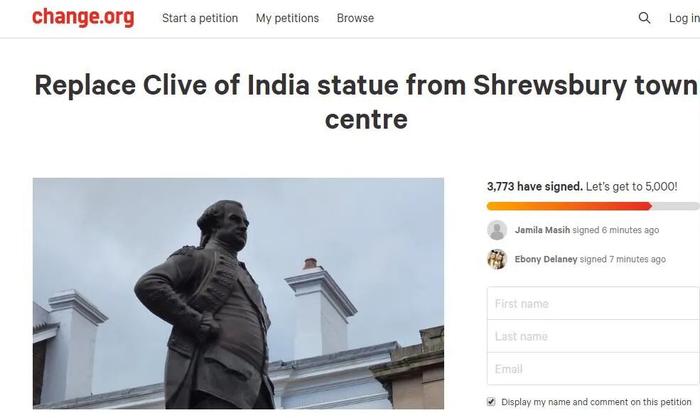Click Jamila Masih's default avatar
The height and width of the screenshot is (418, 700).
click(497, 230)
